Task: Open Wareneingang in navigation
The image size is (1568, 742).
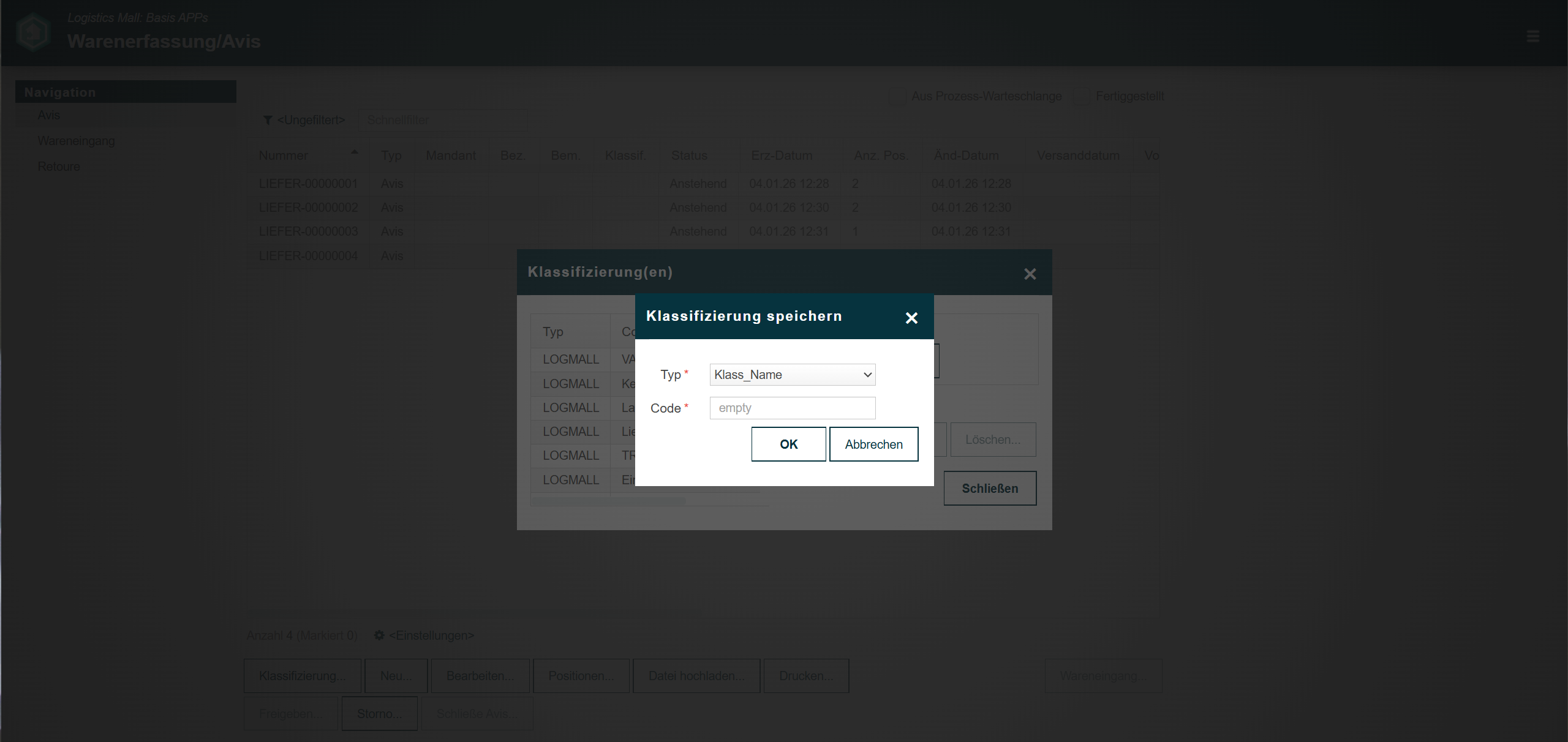Action: (76, 141)
